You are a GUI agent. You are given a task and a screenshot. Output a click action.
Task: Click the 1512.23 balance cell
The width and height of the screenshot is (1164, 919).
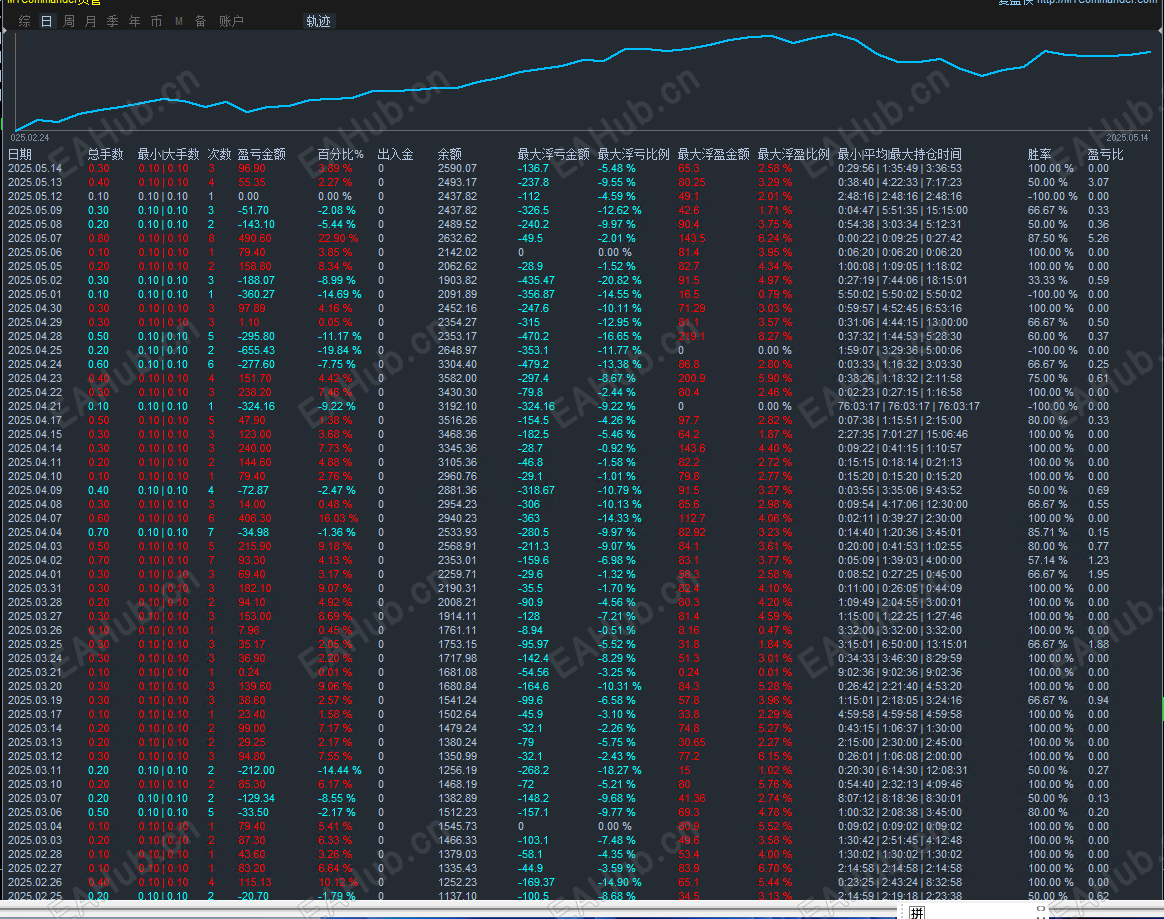[x=457, y=812]
